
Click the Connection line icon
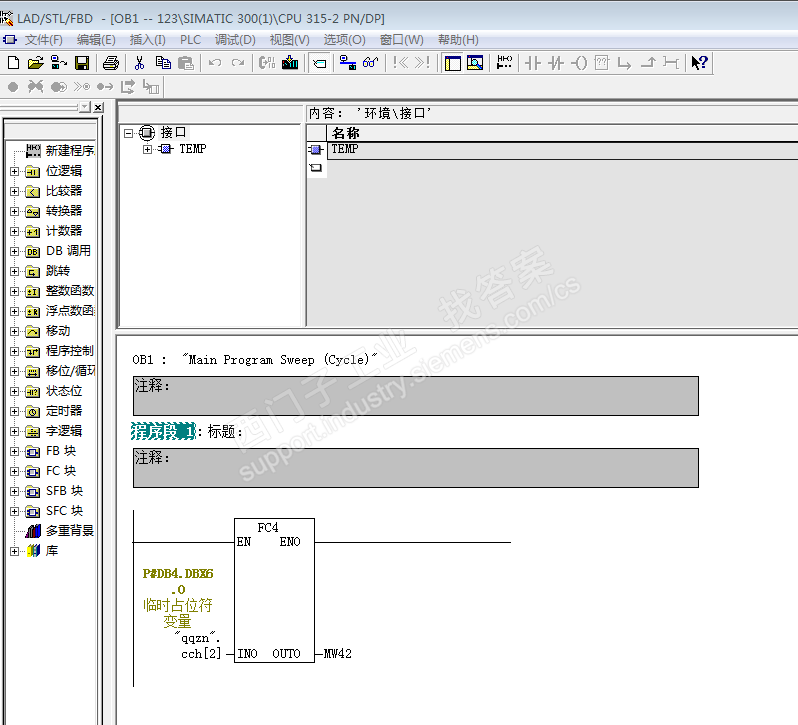671,63
